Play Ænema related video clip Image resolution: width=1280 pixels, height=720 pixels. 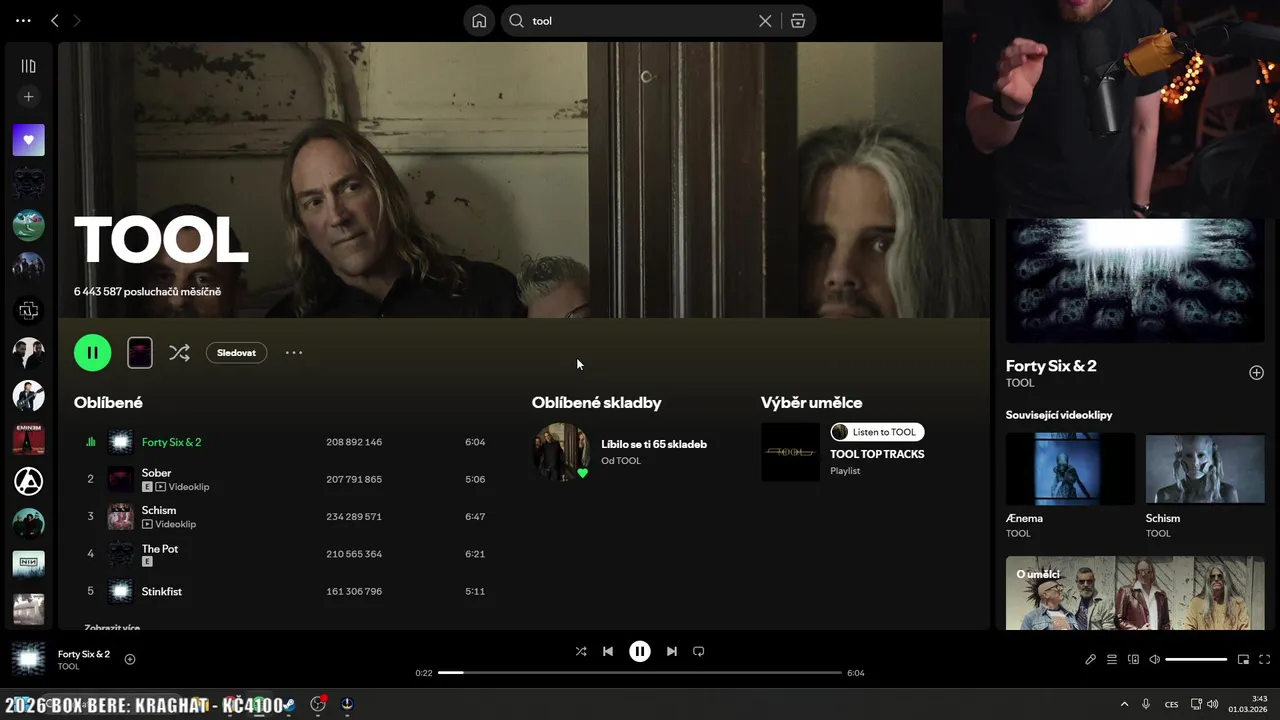click(1070, 468)
